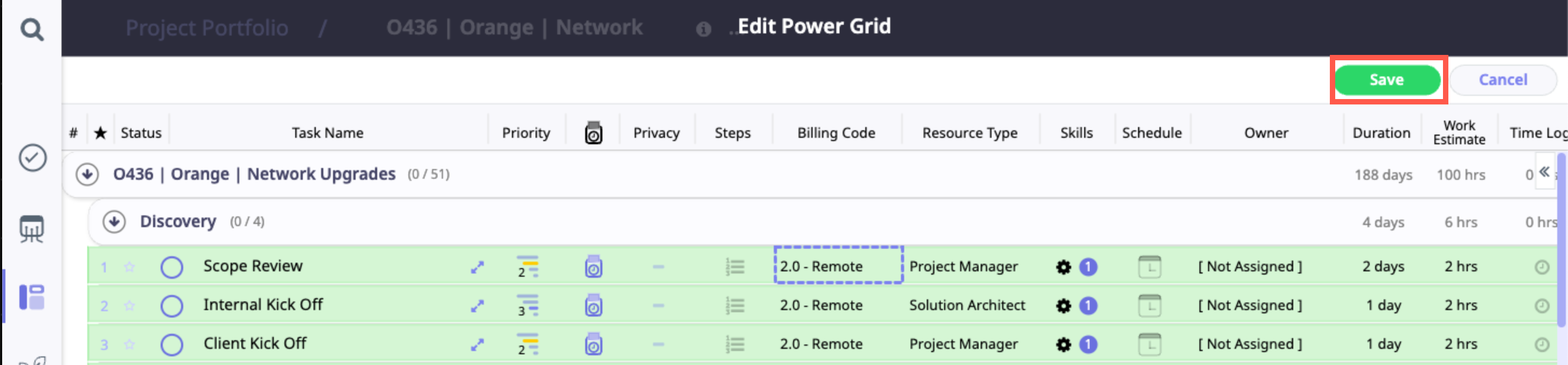The height and width of the screenshot is (365, 1568).
Task: Click the skills gear icon for Client Kick Off
Action: 1063,345
